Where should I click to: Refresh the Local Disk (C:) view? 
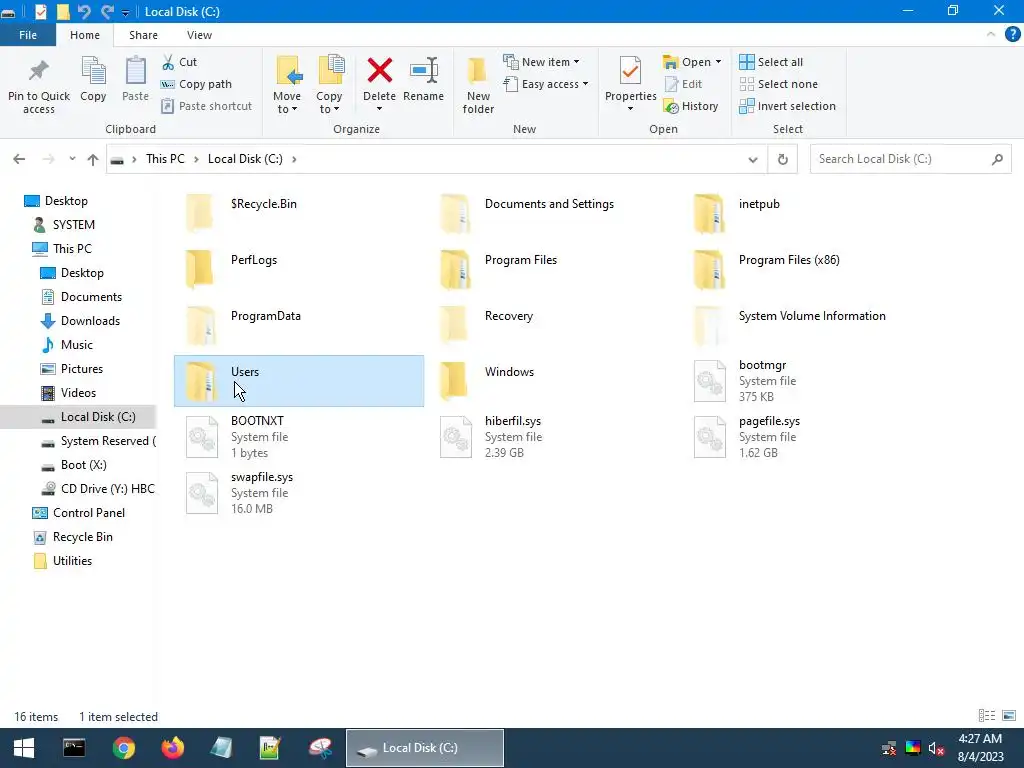(782, 159)
